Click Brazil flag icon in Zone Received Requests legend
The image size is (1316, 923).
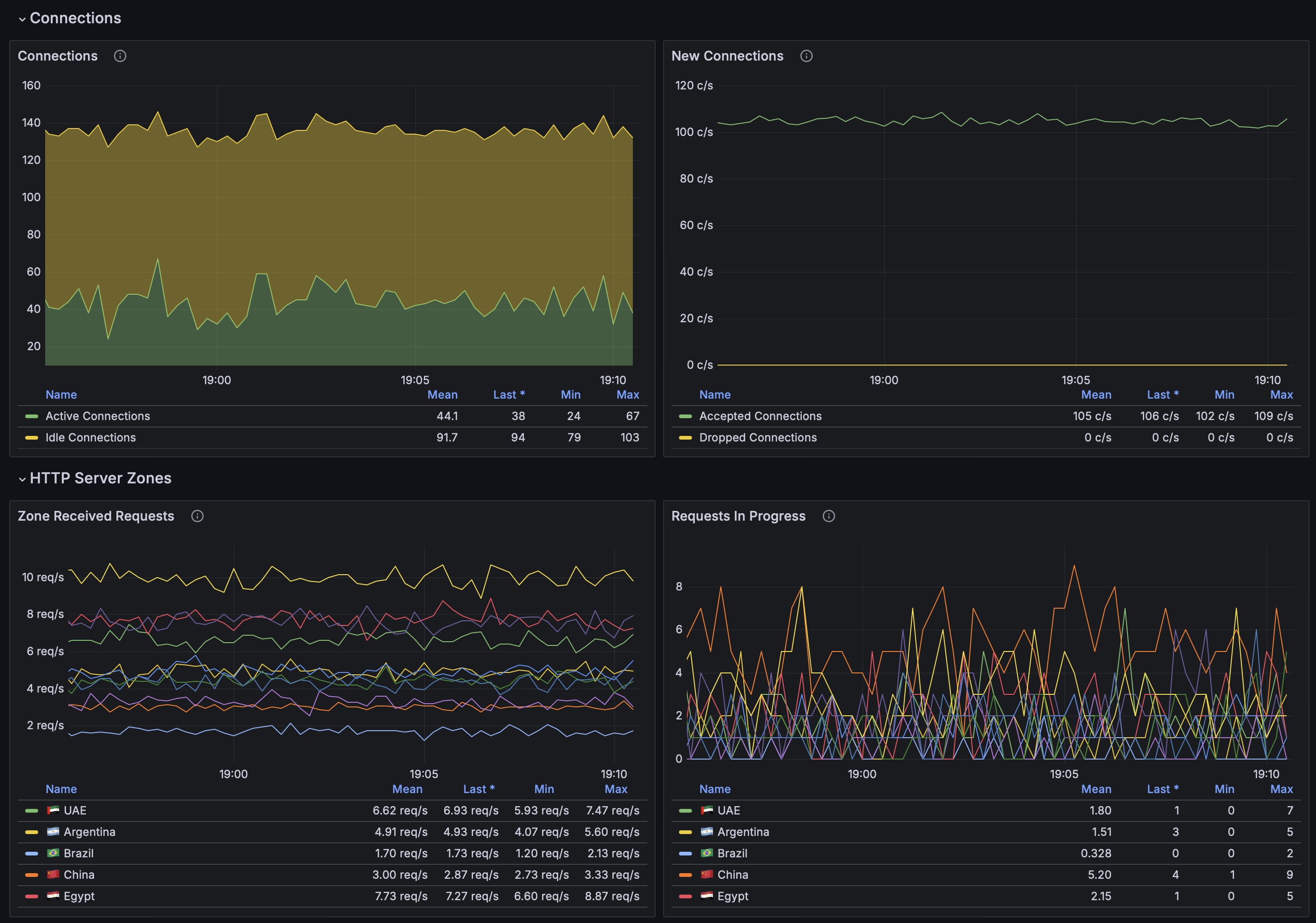[53, 853]
